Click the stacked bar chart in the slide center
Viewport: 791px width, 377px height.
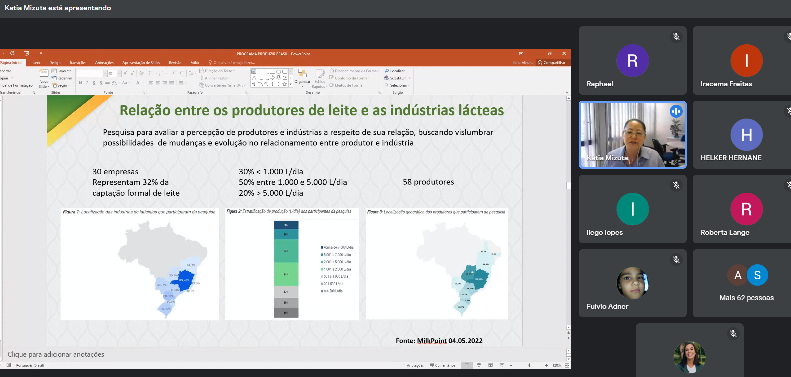[x=292, y=263]
